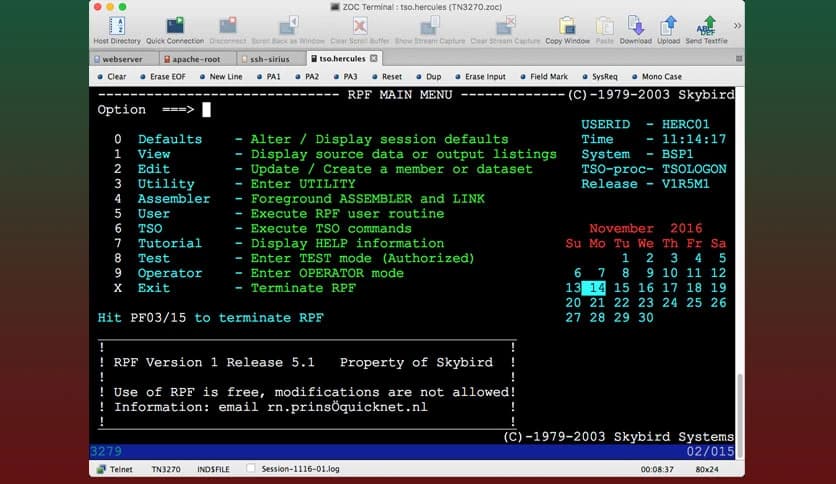
Task: Click the 80x24 screen size indicator
Action: [x=707, y=470]
